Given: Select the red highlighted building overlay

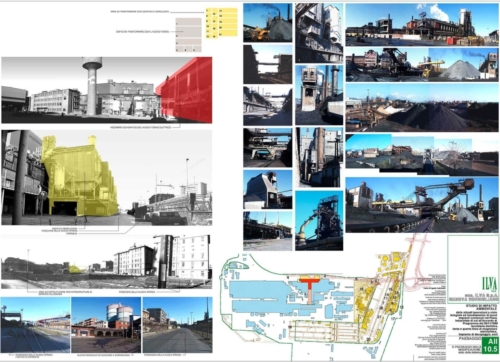Looking at the screenshot, I should (x=185, y=89).
